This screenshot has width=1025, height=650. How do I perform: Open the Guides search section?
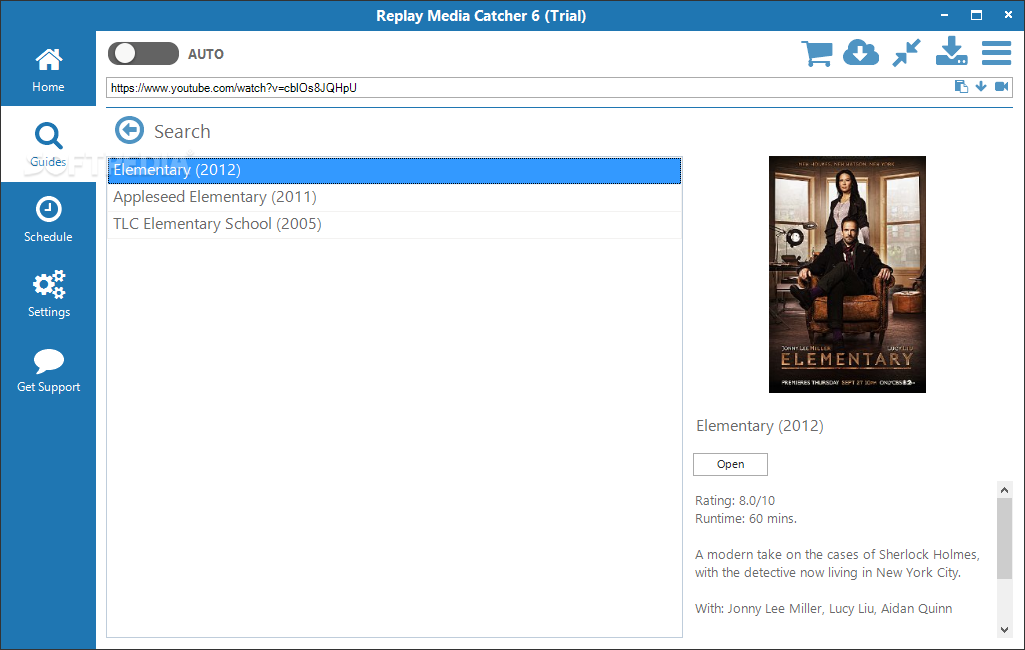(x=48, y=145)
